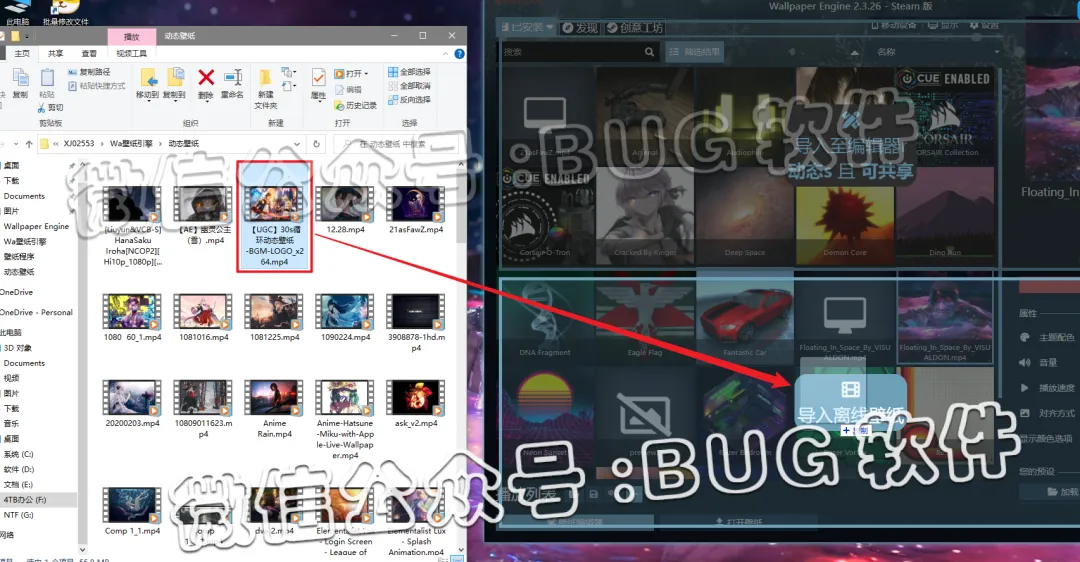The image size is (1080, 562).
Task: Click the red X 删除 icon
Action: (206, 77)
